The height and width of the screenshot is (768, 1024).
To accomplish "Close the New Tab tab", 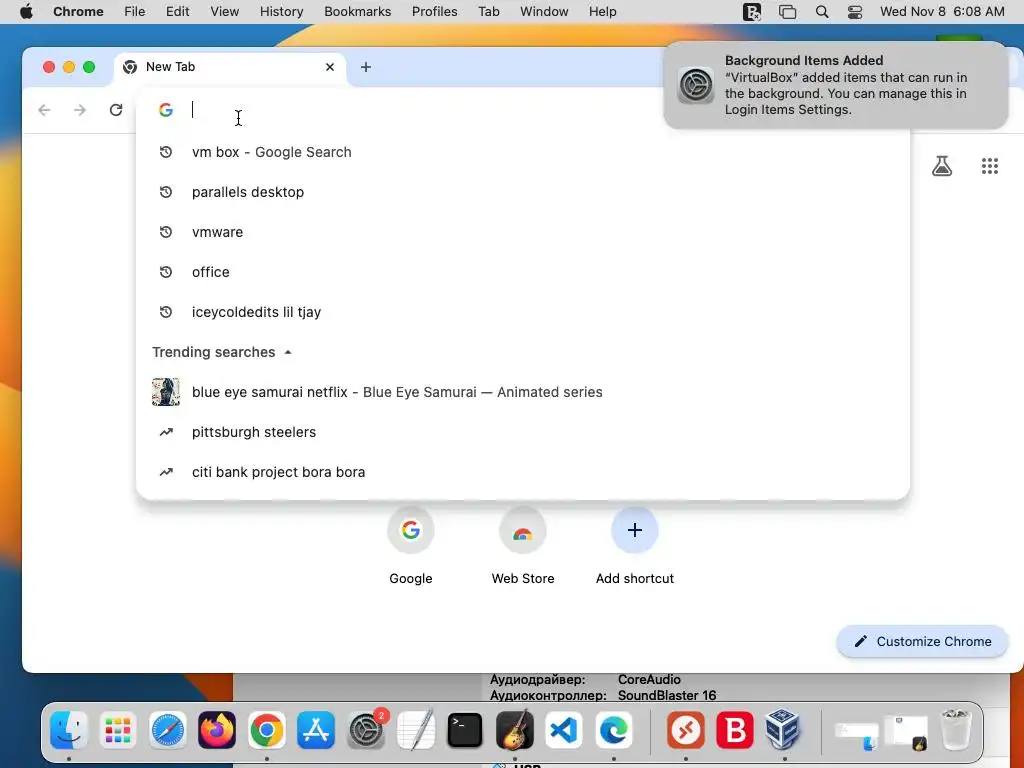I will [x=330, y=67].
